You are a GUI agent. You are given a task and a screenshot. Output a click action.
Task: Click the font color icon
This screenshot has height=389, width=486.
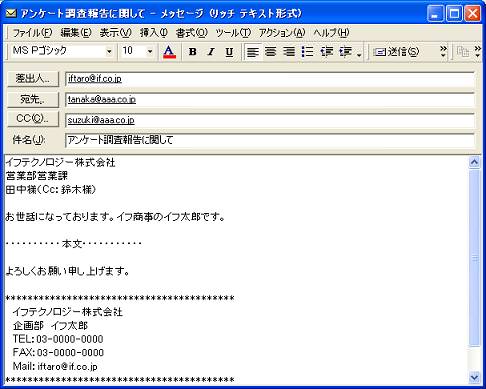point(169,52)
